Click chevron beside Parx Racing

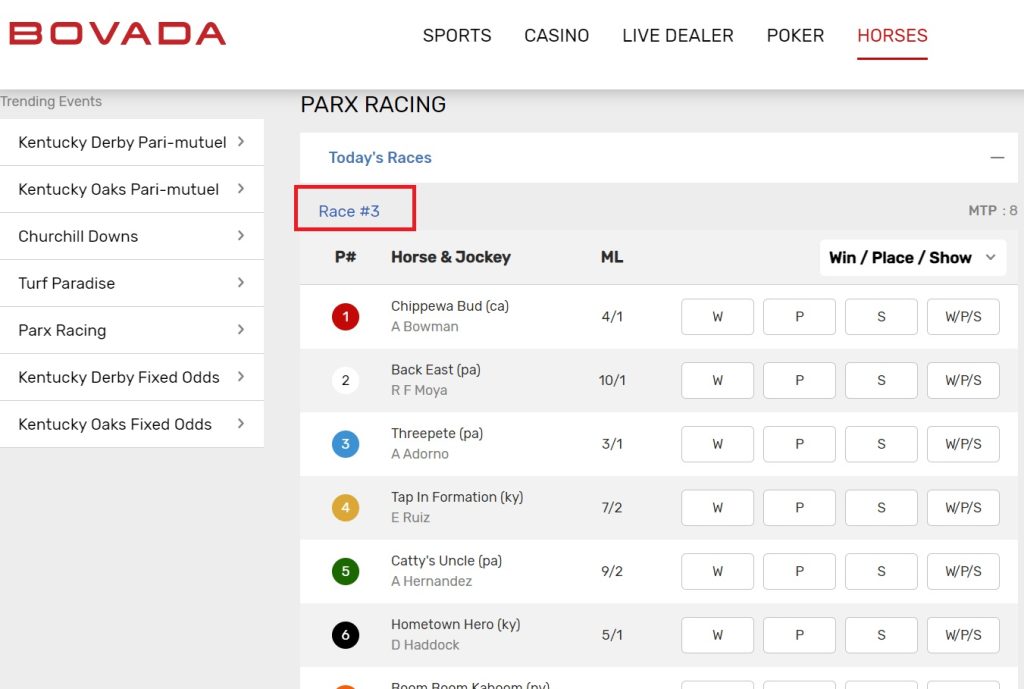(241, 330)
